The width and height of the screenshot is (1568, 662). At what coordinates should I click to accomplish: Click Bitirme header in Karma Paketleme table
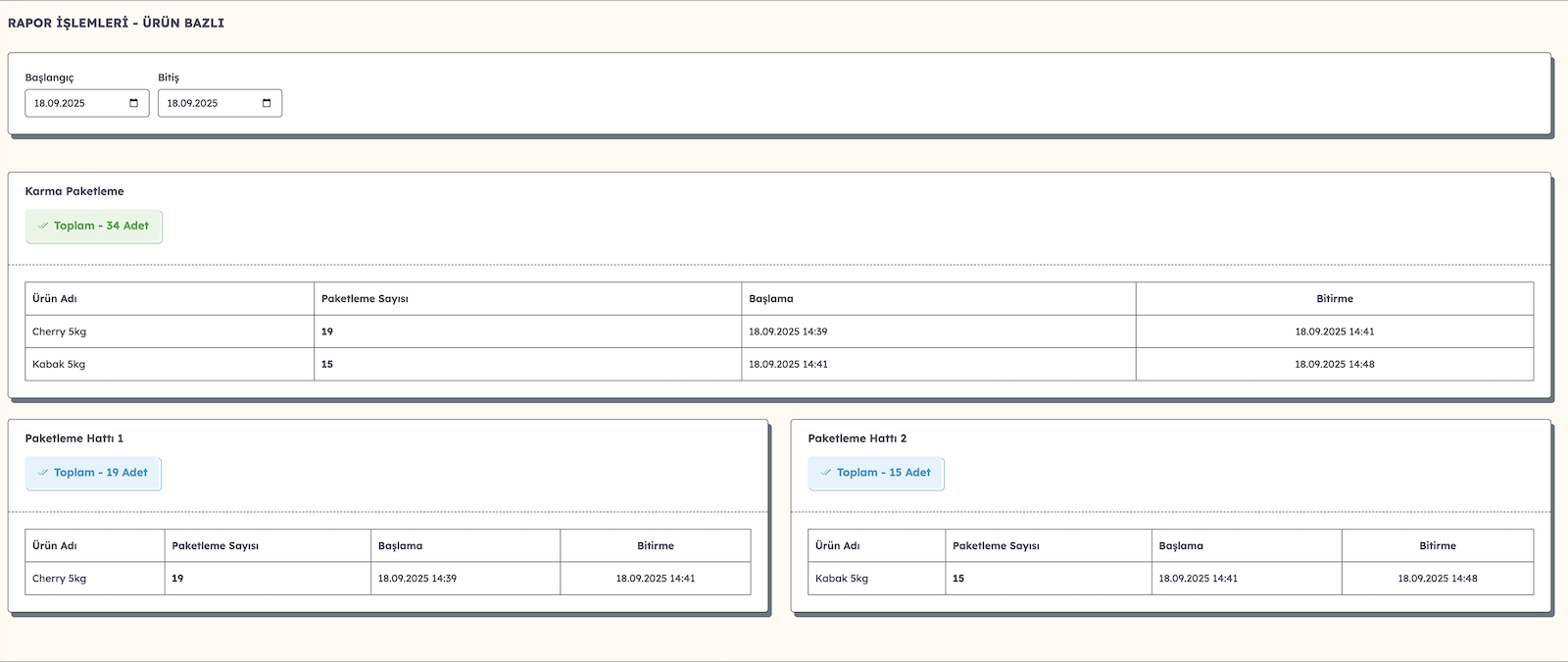click(x=1334, y=299)
